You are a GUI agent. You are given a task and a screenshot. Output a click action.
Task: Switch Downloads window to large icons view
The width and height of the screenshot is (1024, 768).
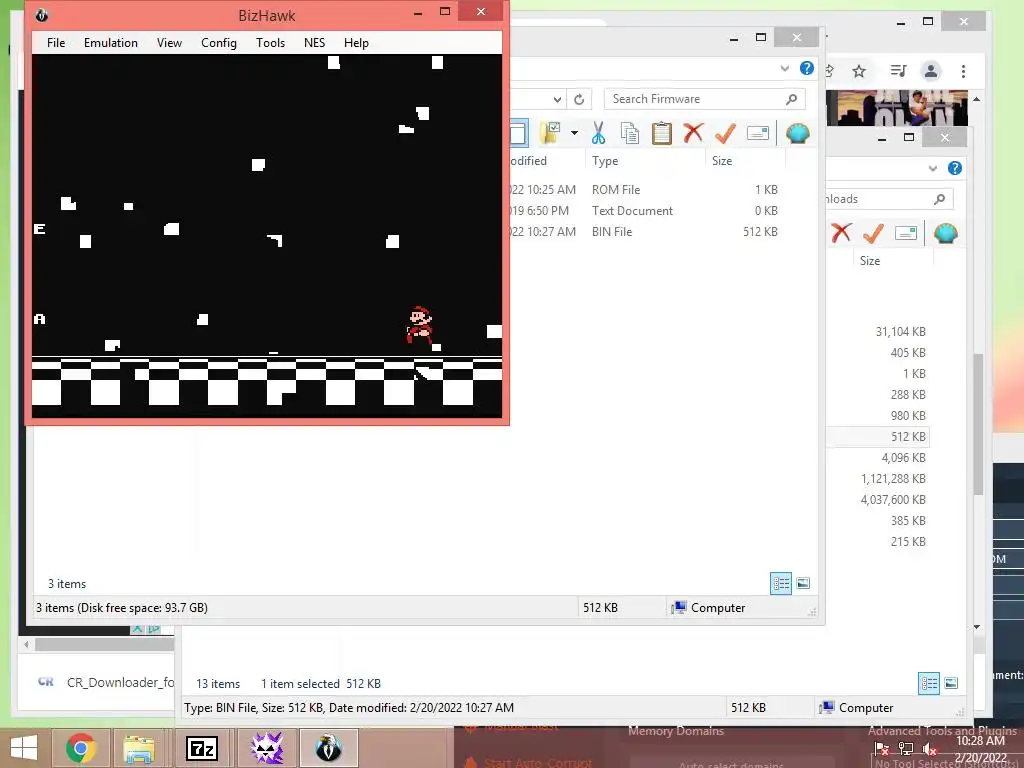952,683
